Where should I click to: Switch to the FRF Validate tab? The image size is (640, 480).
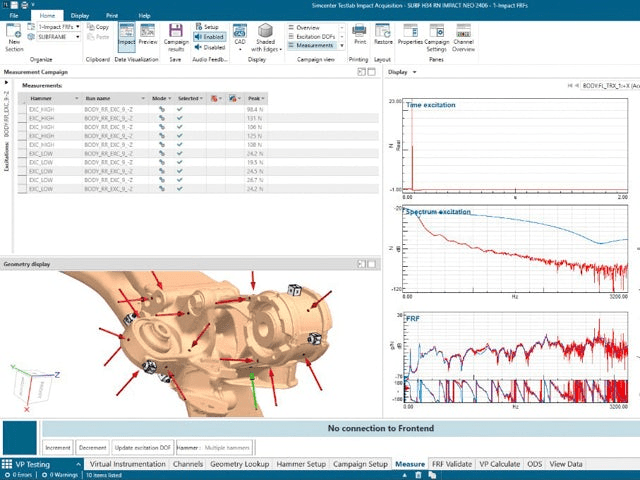(450, 465)
